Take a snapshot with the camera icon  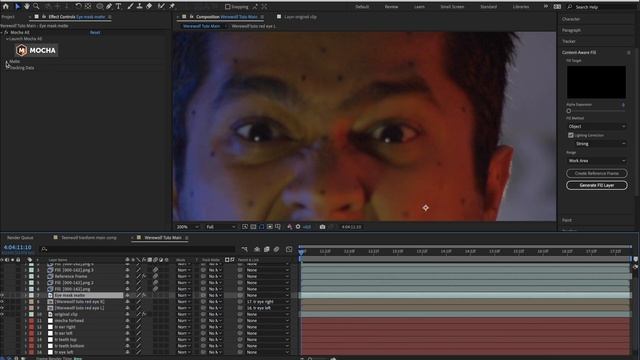pyautogui.click(x=322, y=227)
